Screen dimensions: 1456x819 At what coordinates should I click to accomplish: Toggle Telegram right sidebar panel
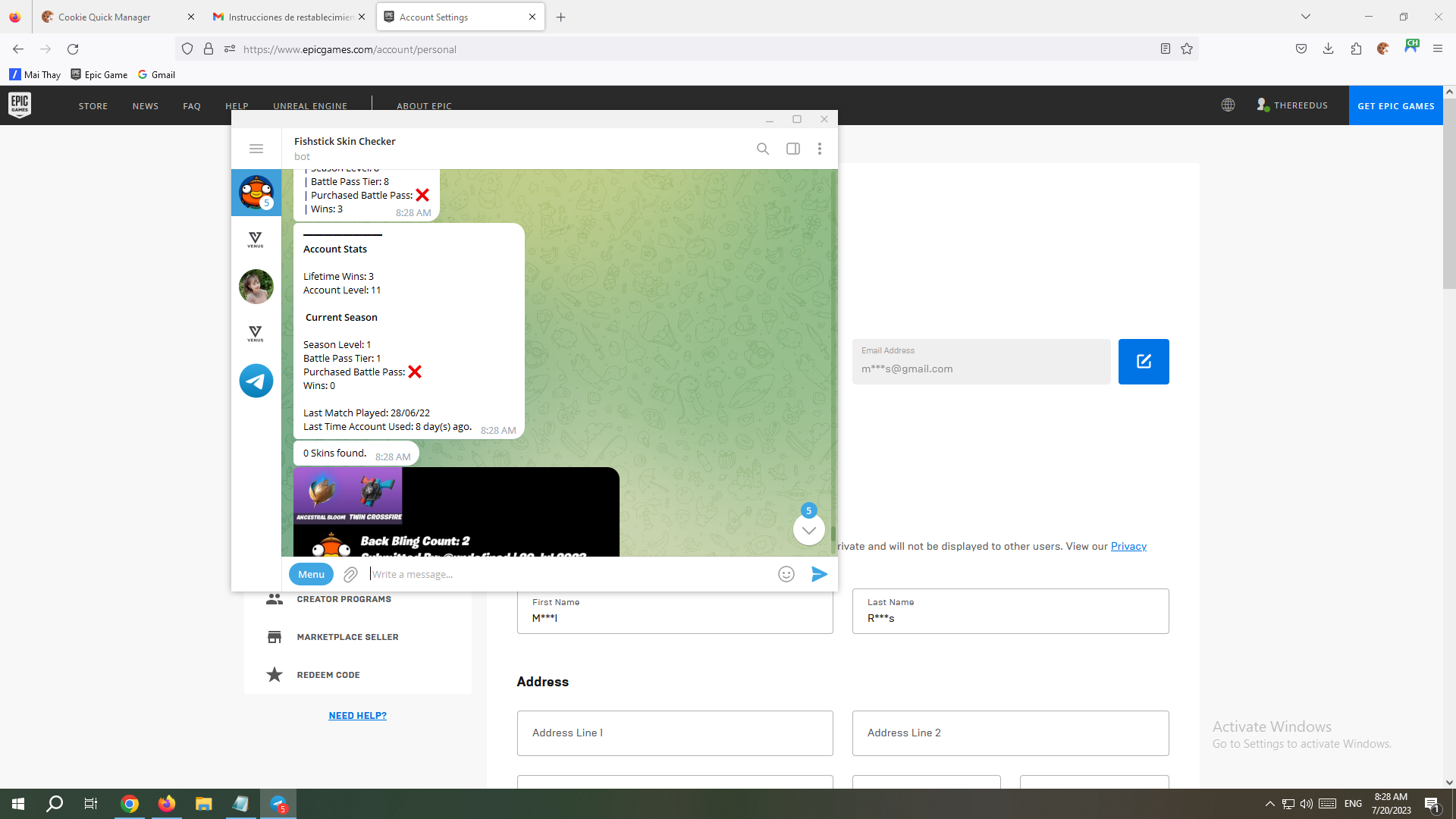793,149
